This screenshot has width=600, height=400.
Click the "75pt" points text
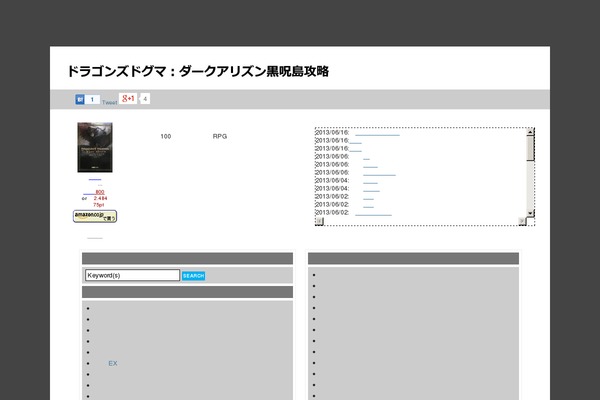tap(99, 205)
